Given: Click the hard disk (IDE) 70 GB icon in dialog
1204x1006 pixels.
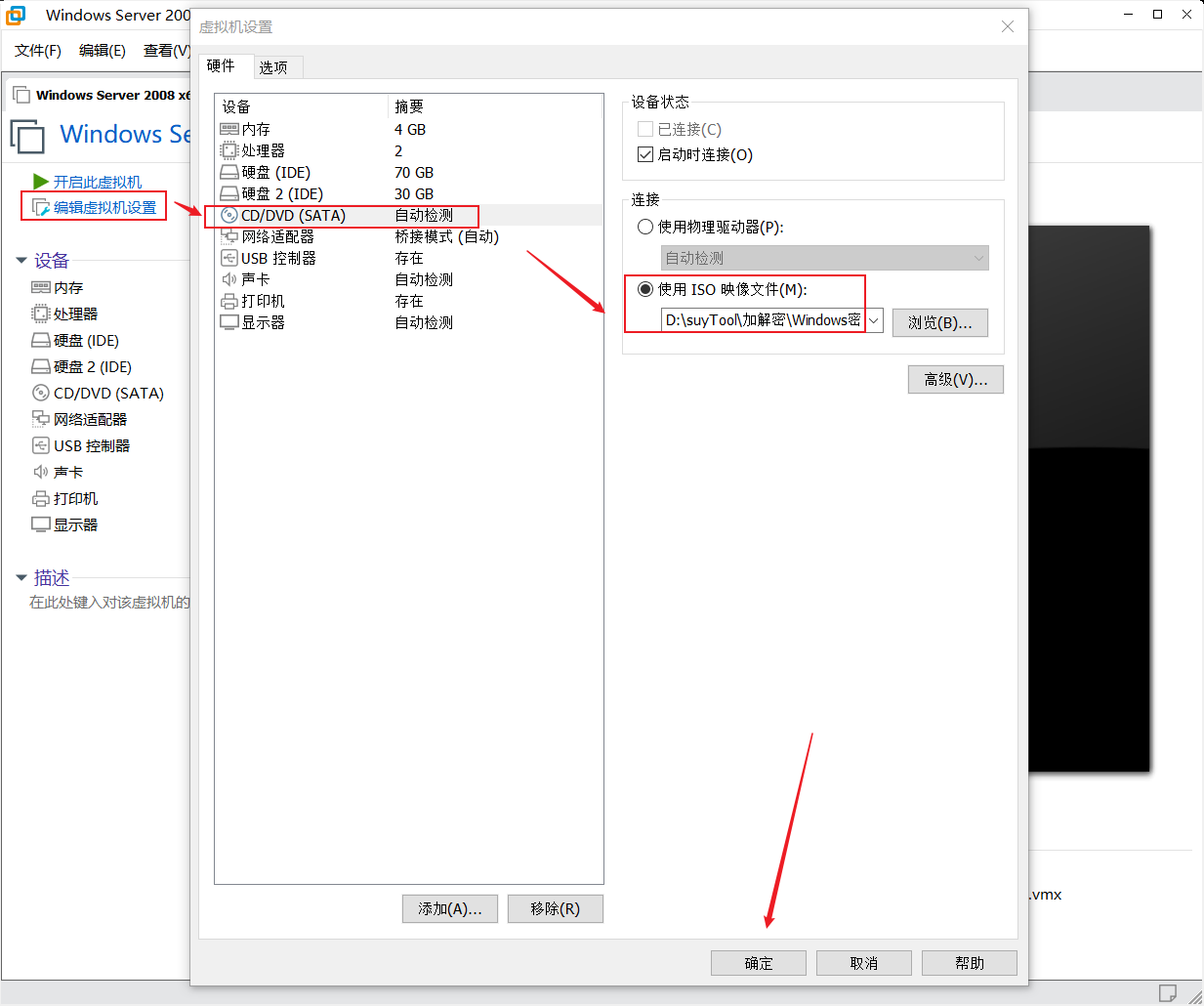Looking at the screenshot, I should (229, 172).
